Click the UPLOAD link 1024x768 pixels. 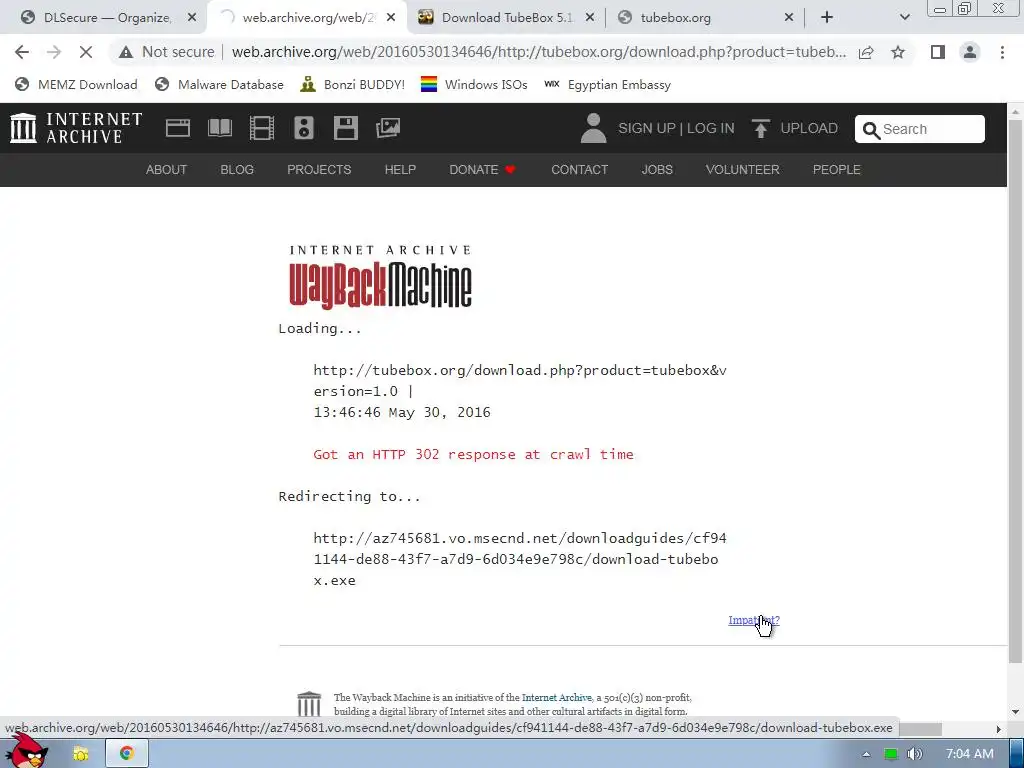pos(808,128)
